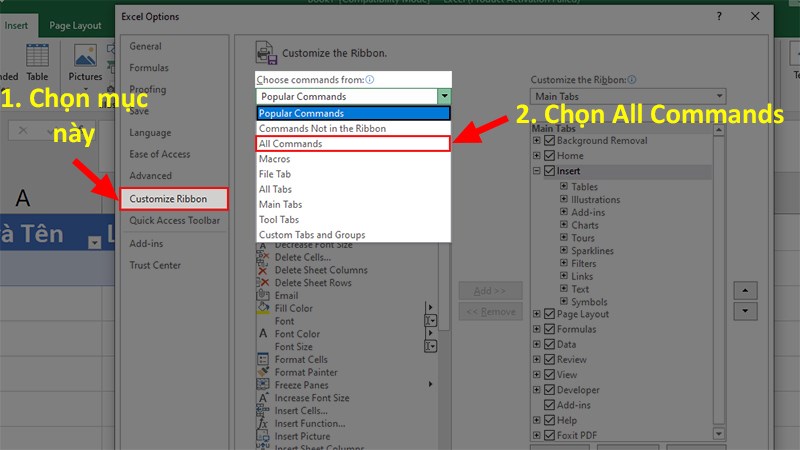The width and height of the screenshot is (800, 450).
Task: Toggle the Foxit PDF checkbox
Action: coord(549,435)
